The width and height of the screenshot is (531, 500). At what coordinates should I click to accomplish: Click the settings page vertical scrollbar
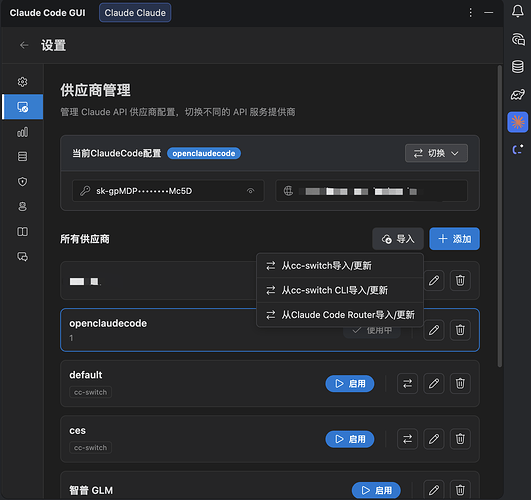500,217
